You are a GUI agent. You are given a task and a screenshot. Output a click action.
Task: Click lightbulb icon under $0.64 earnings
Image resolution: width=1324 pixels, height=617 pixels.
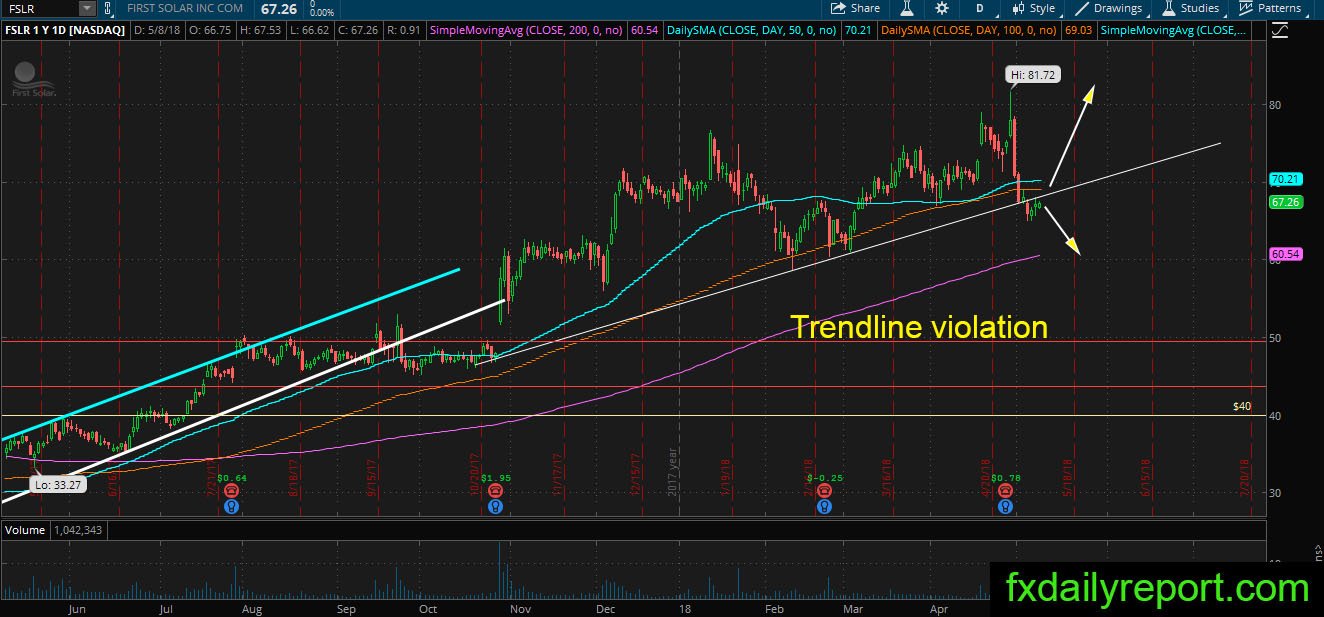tap(231, 506)
